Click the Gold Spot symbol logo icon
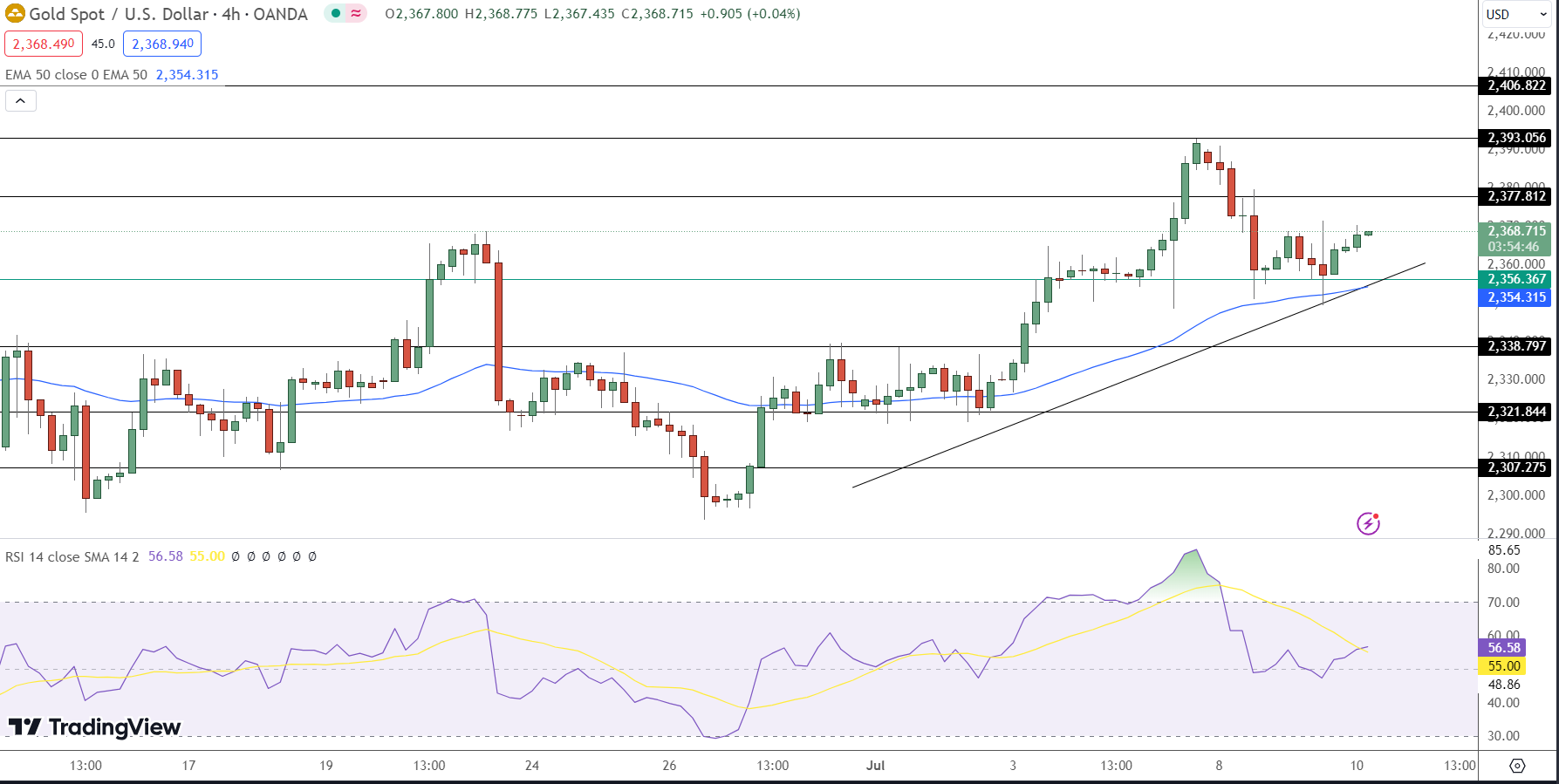Image resolution: width=1559 pixels, height=784 pixels. [15, 14]
